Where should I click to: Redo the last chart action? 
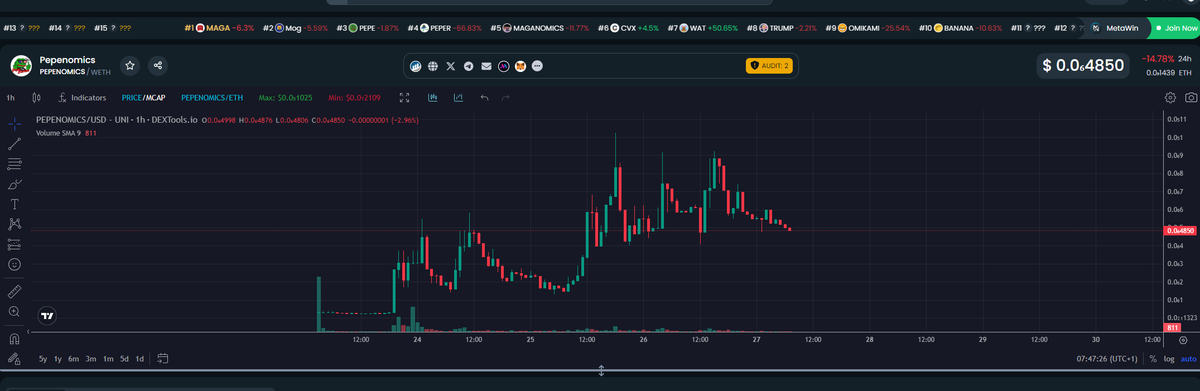pyautogui.click(x=505, y=97)
